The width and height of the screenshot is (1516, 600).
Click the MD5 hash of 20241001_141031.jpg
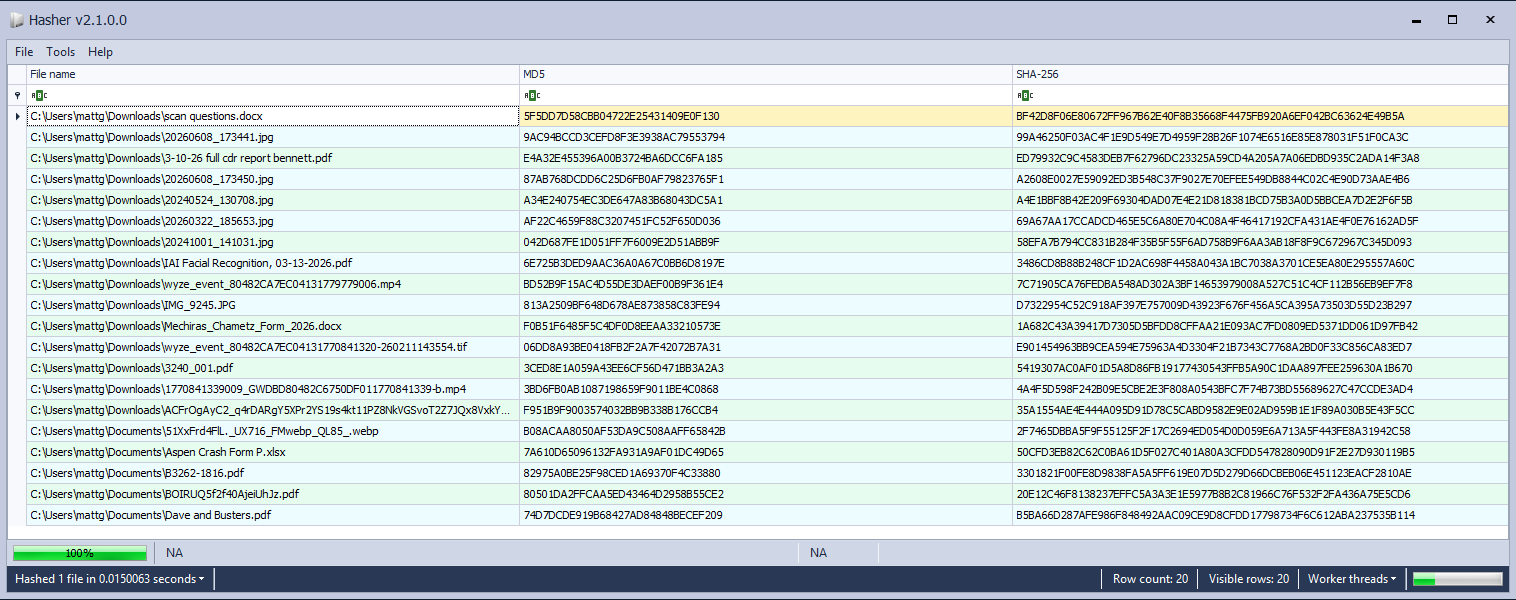point(766,243)
